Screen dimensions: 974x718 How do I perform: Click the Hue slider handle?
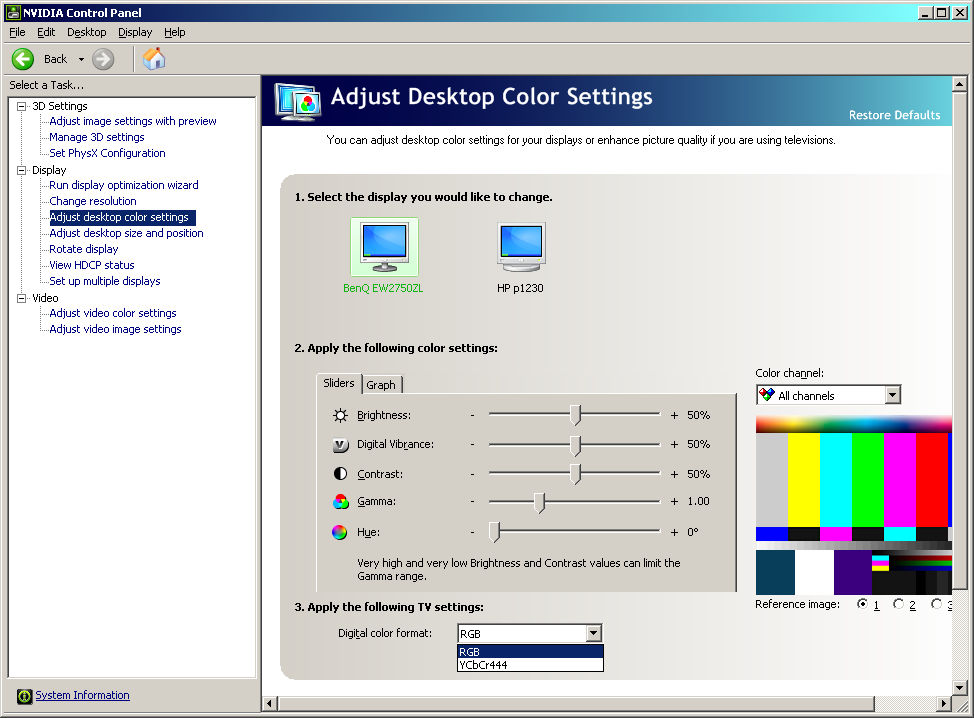[x=494, y=532]
